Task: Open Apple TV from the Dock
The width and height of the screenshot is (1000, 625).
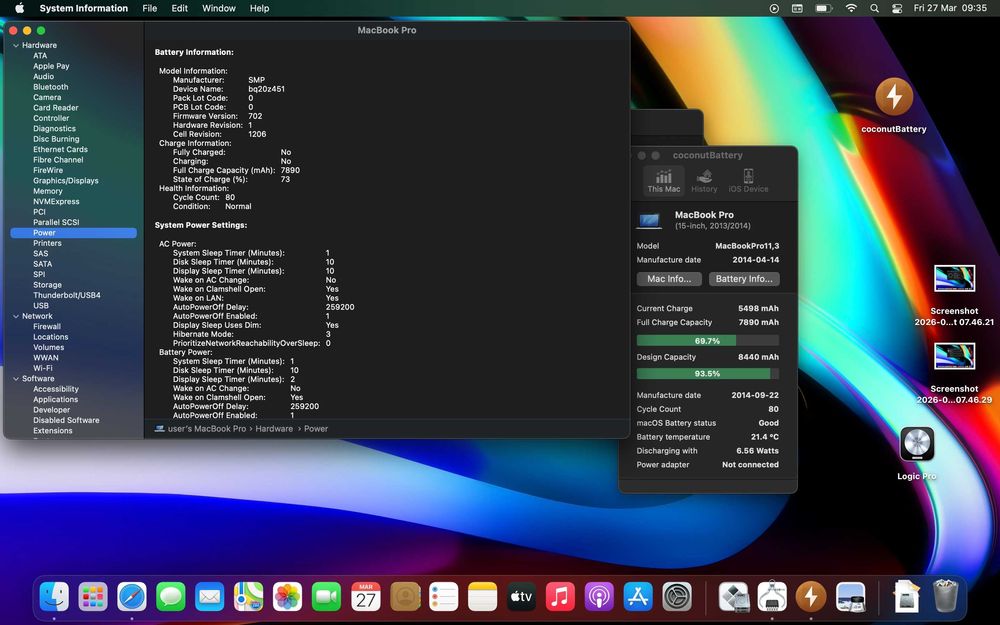Action: pyautogui.click(x=521, y=597)
